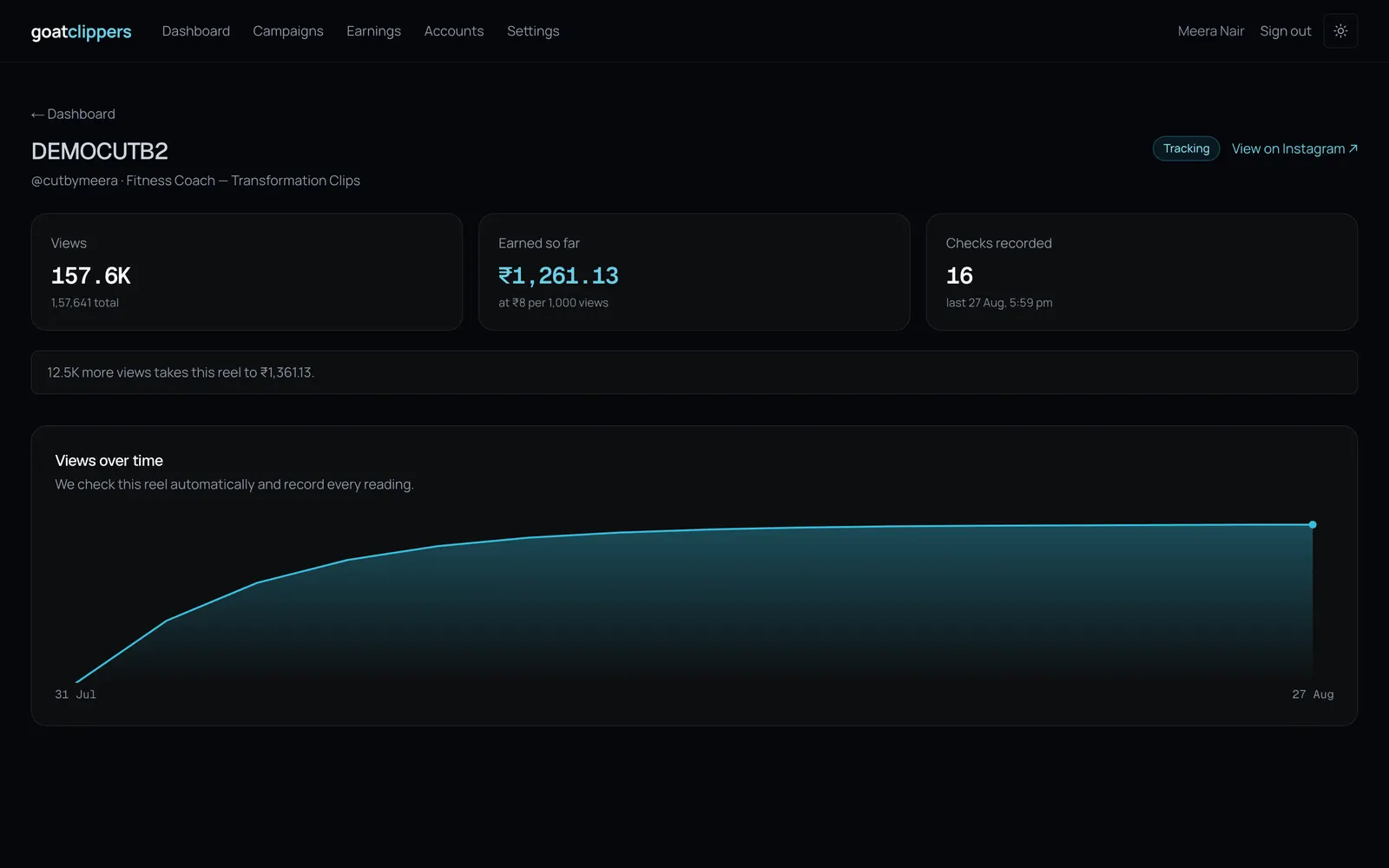Viewport: 1389px width, 868px height.
Task: Click the @cutbymeera campaign subtitle
Action: (x=195, y=181)
